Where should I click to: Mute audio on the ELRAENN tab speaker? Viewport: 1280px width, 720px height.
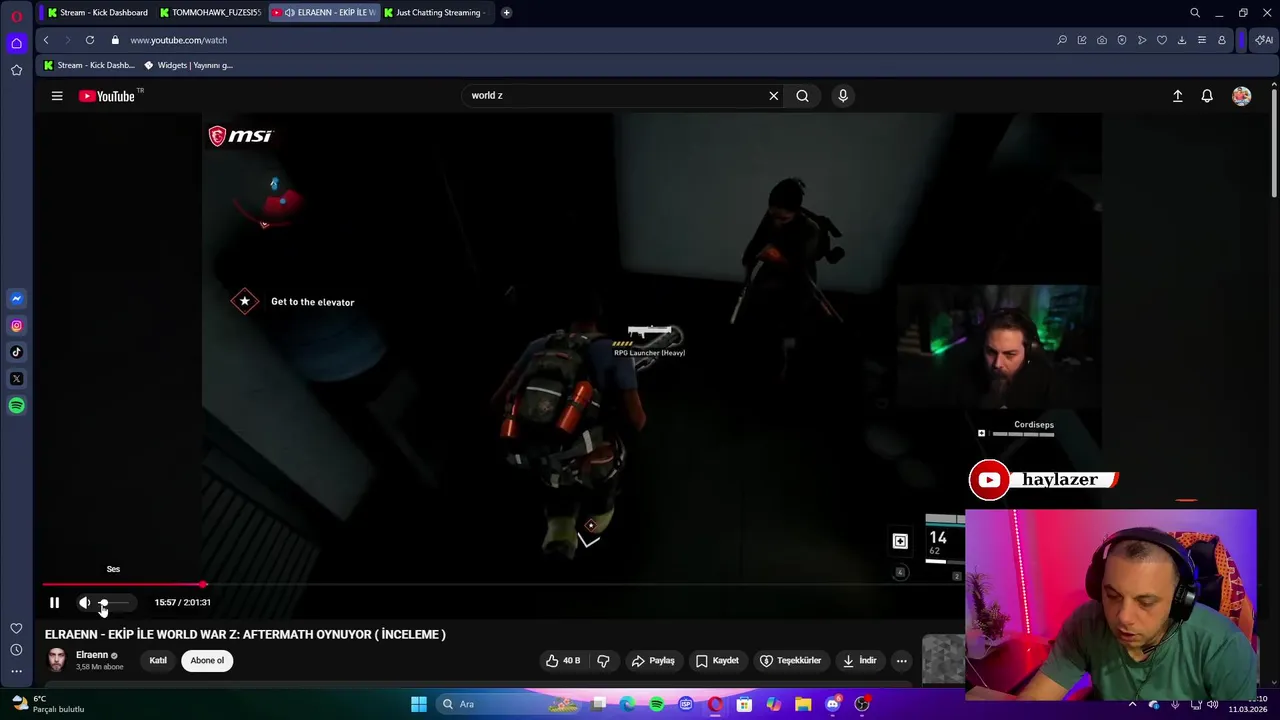[289, 12]
